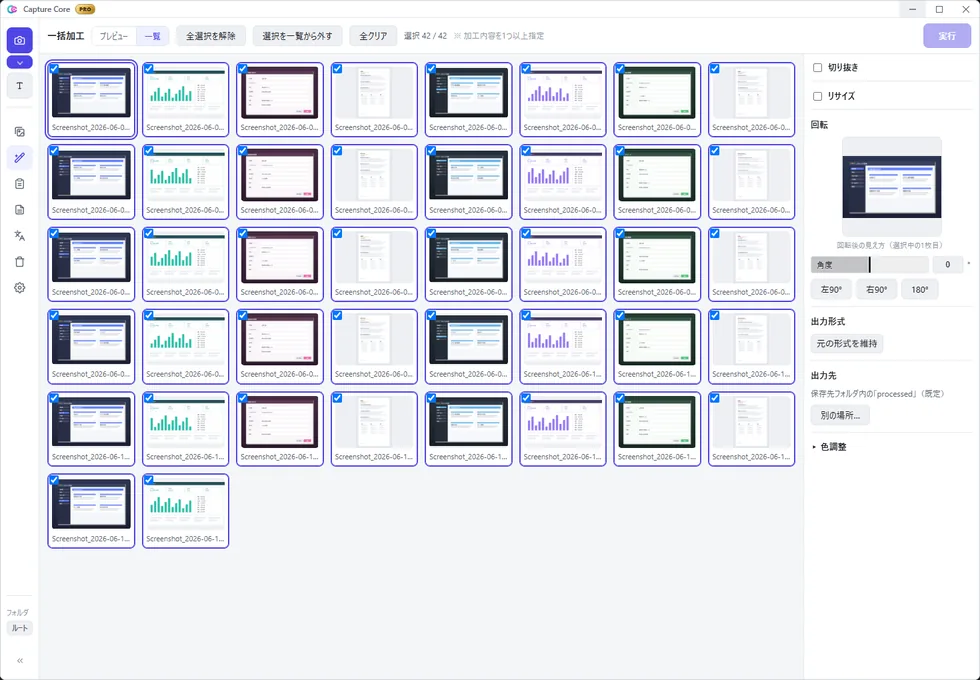
Task: Enable the リサイズ checkbox
Action: coord(817,96)
